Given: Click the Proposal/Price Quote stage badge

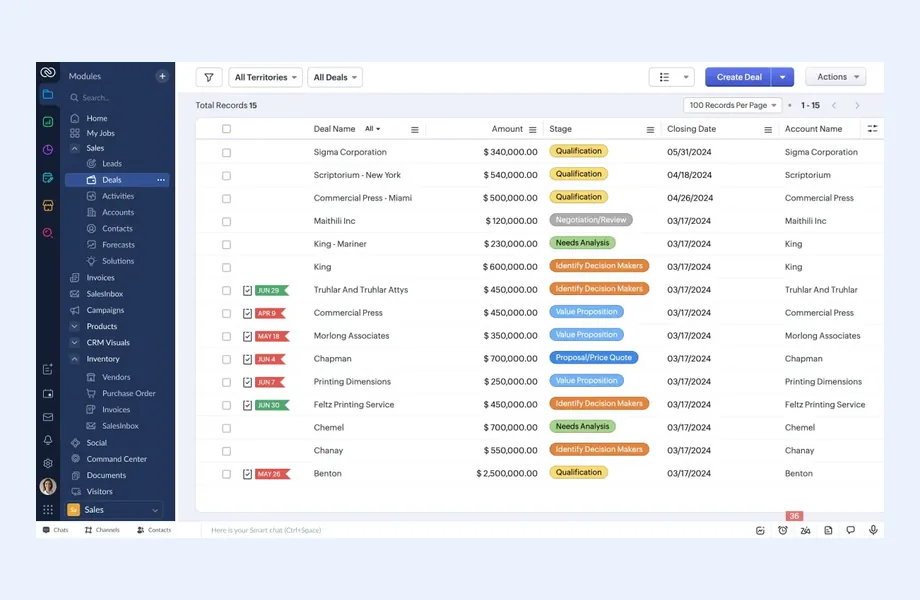Looking at the screenshot, I should 593,358.
